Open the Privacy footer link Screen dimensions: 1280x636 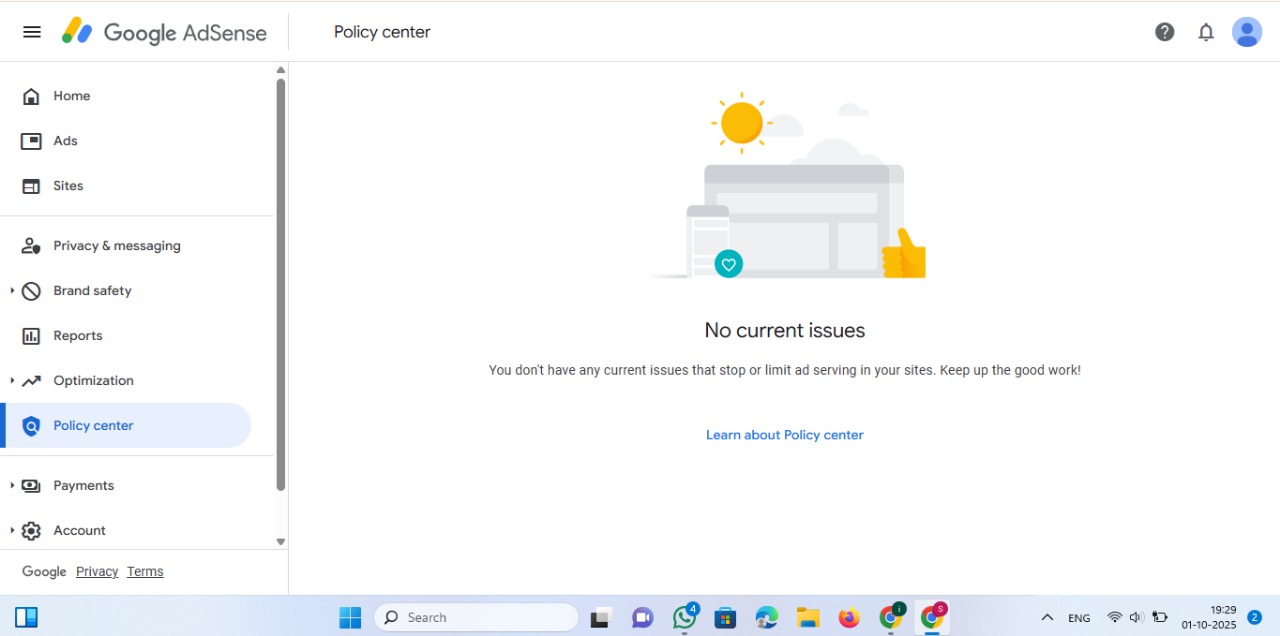pos(97,572)
